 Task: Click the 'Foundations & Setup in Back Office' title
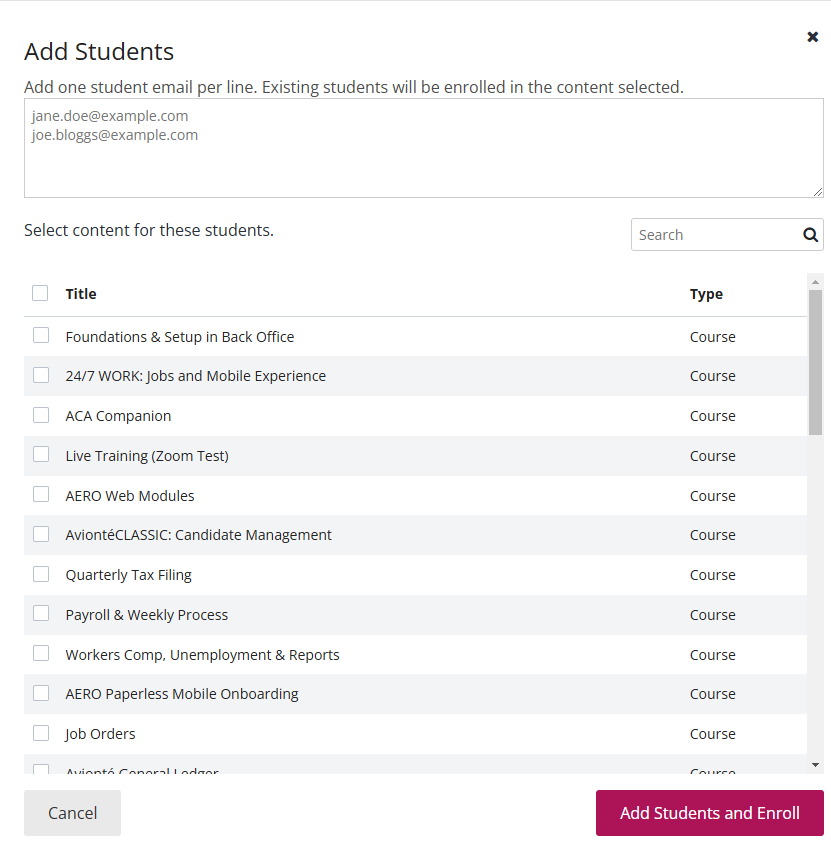click(x=180, y=337)
